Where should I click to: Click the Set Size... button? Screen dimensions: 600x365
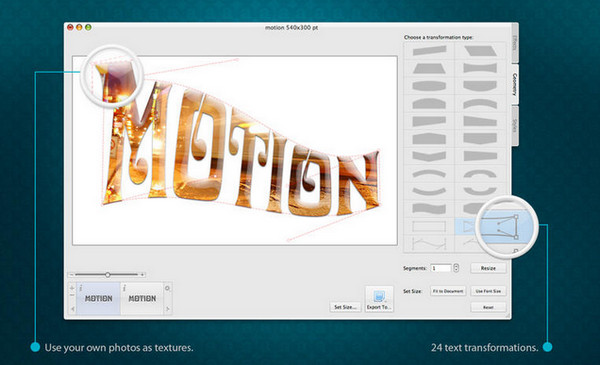(346, 307)
